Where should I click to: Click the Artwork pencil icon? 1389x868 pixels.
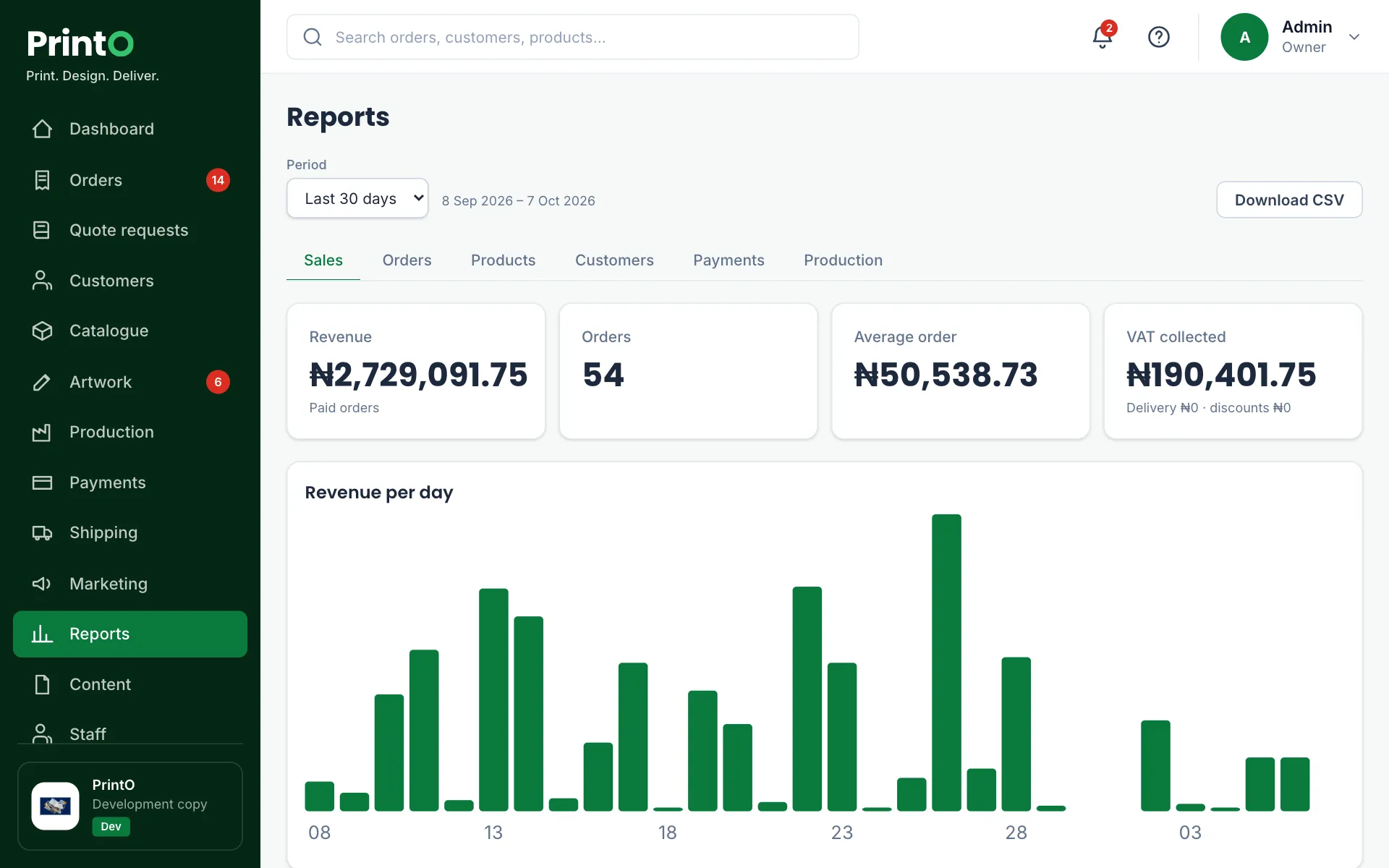[42, 382]
